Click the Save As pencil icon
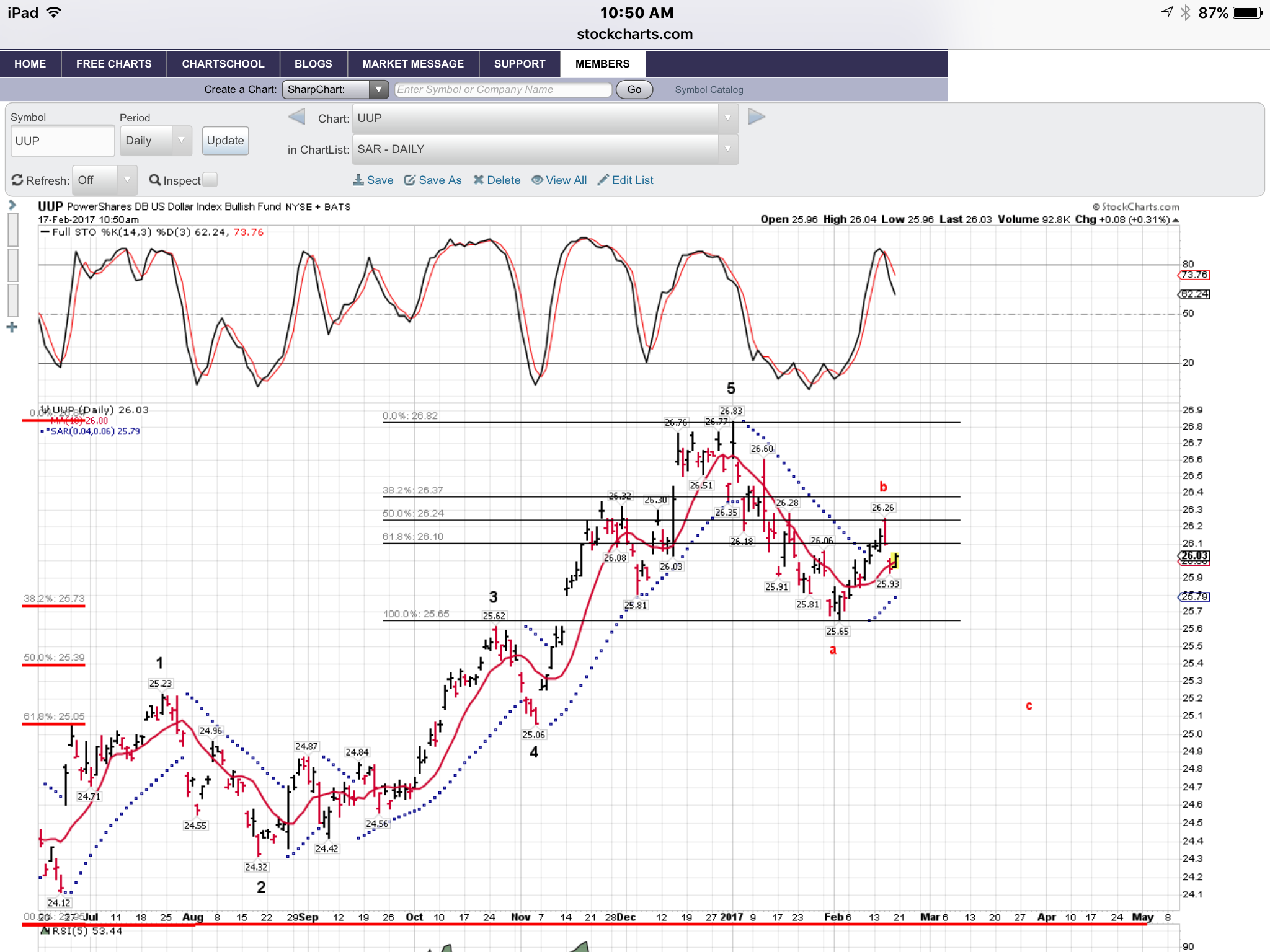This screenshot has width=1270, height=952. coord(409,180)
